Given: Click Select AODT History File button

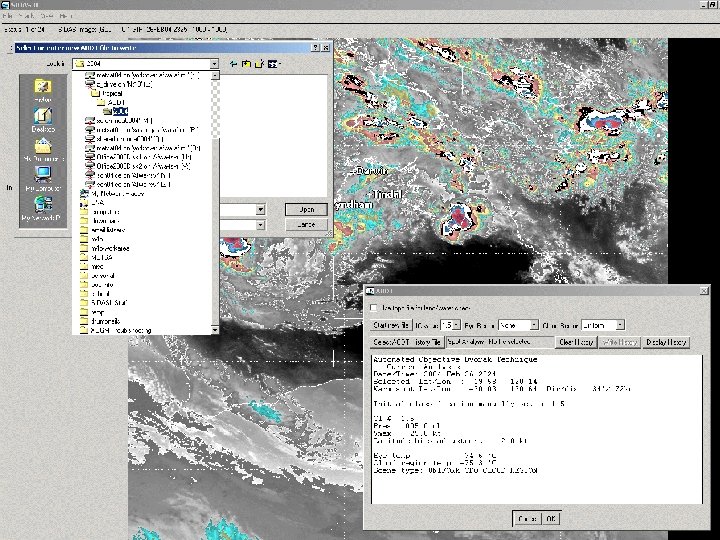Looking at the screenshot, I should click(x=407, y=342).
